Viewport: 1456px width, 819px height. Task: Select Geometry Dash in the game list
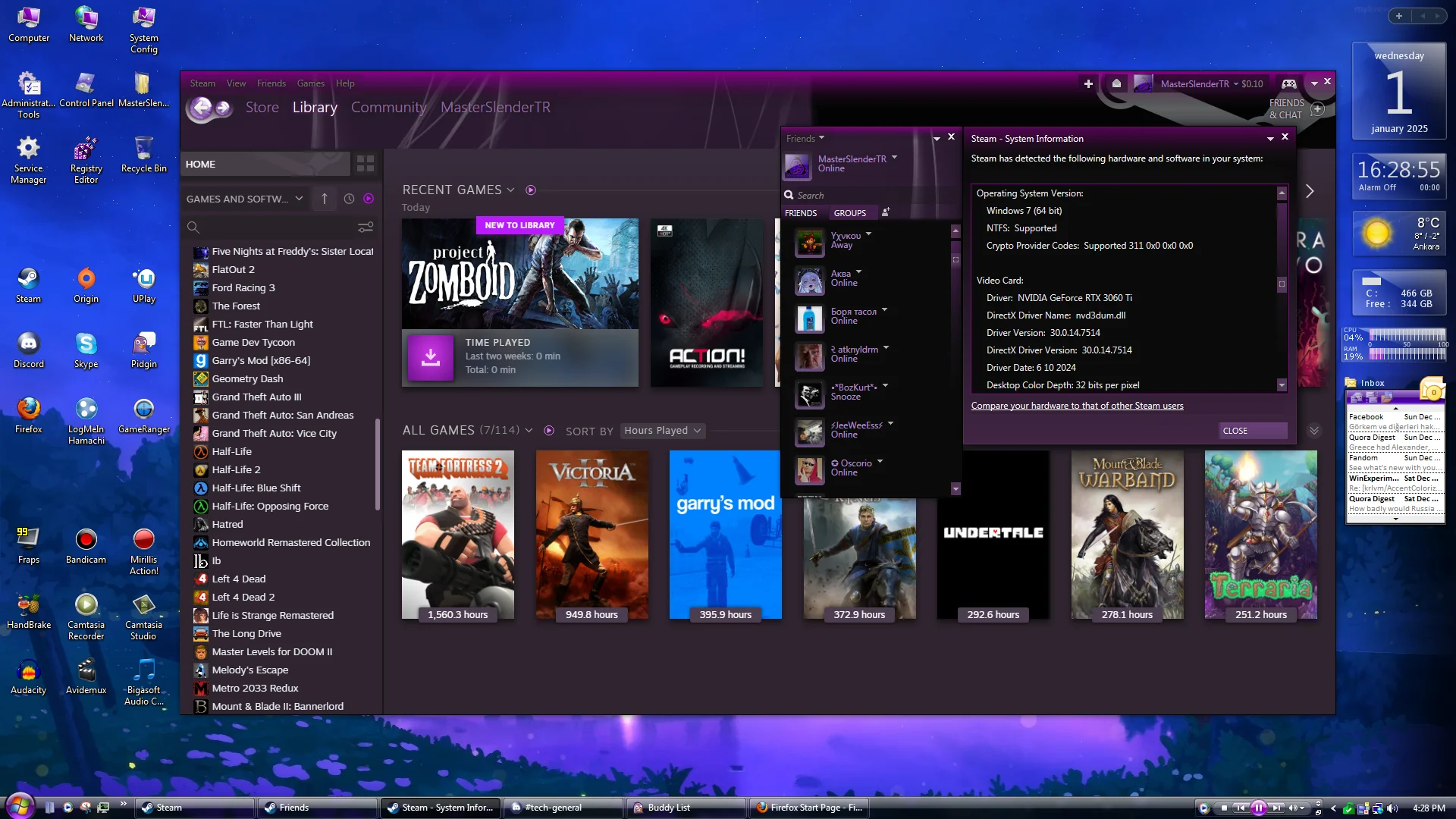pos(247,378)
